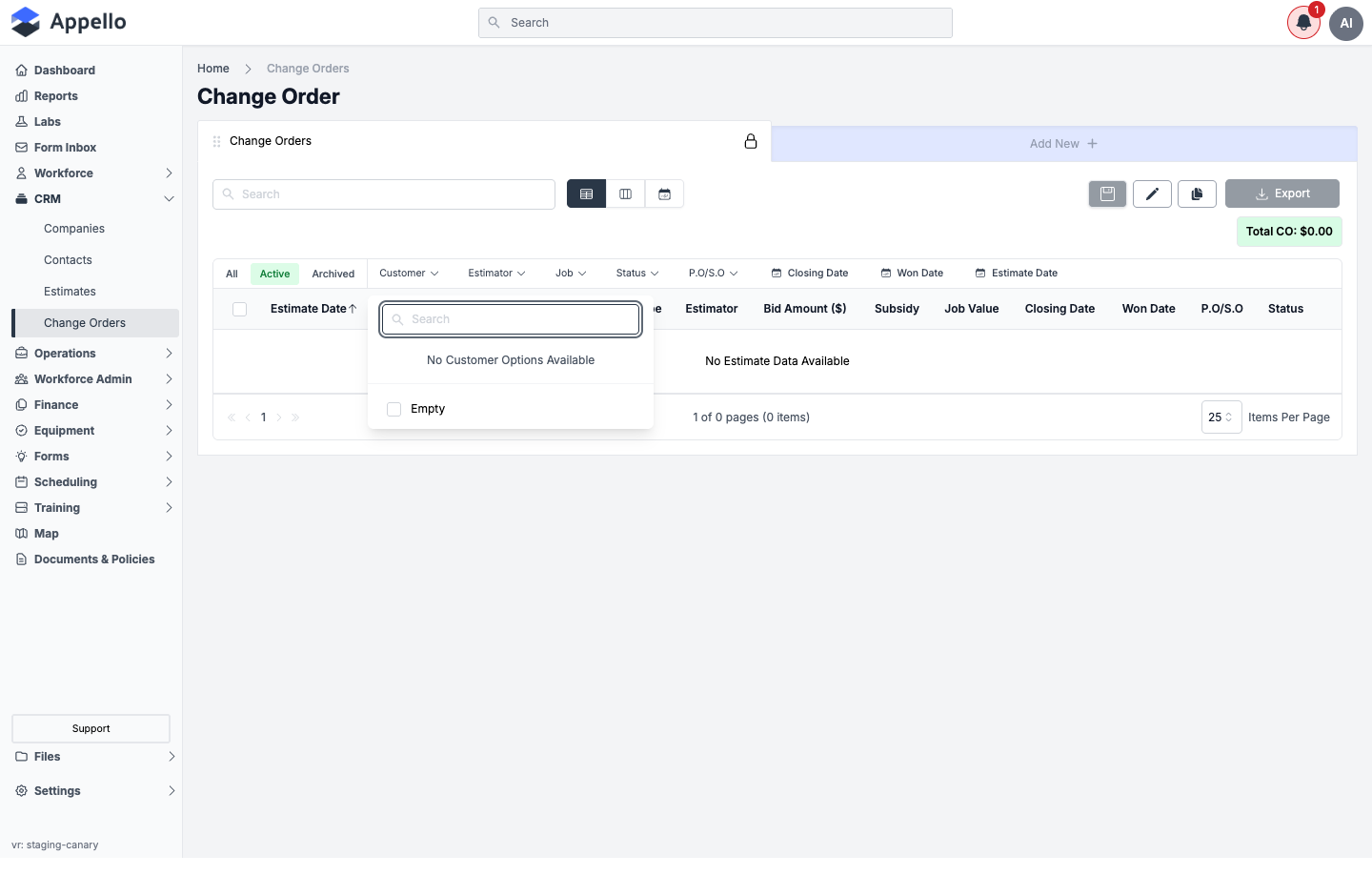Toggle the lock icon on Change Orders panel
The height and width of the screenshot is (875, 1372).
tap(751, 141)
